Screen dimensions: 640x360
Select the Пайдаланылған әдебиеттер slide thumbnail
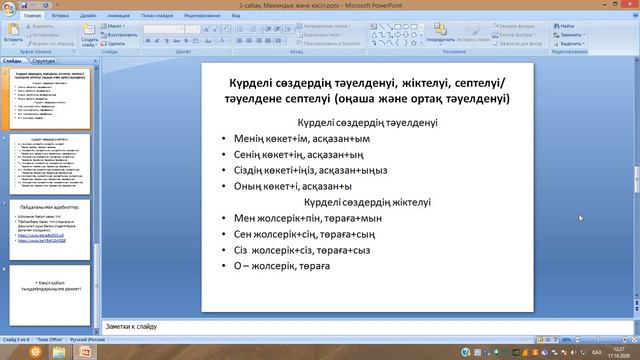(50, 230)
